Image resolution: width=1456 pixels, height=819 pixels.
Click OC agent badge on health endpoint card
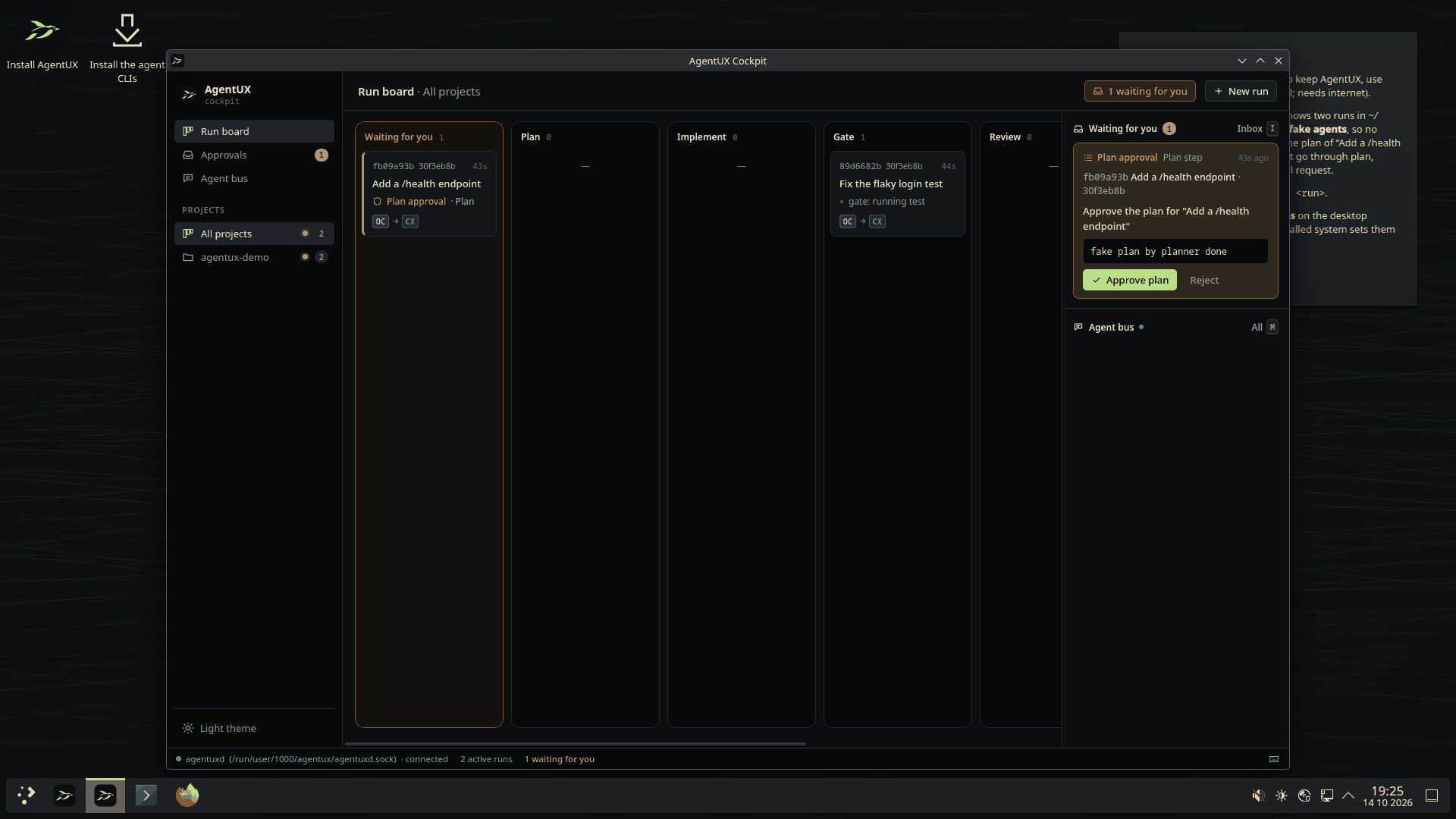point(381,221)
